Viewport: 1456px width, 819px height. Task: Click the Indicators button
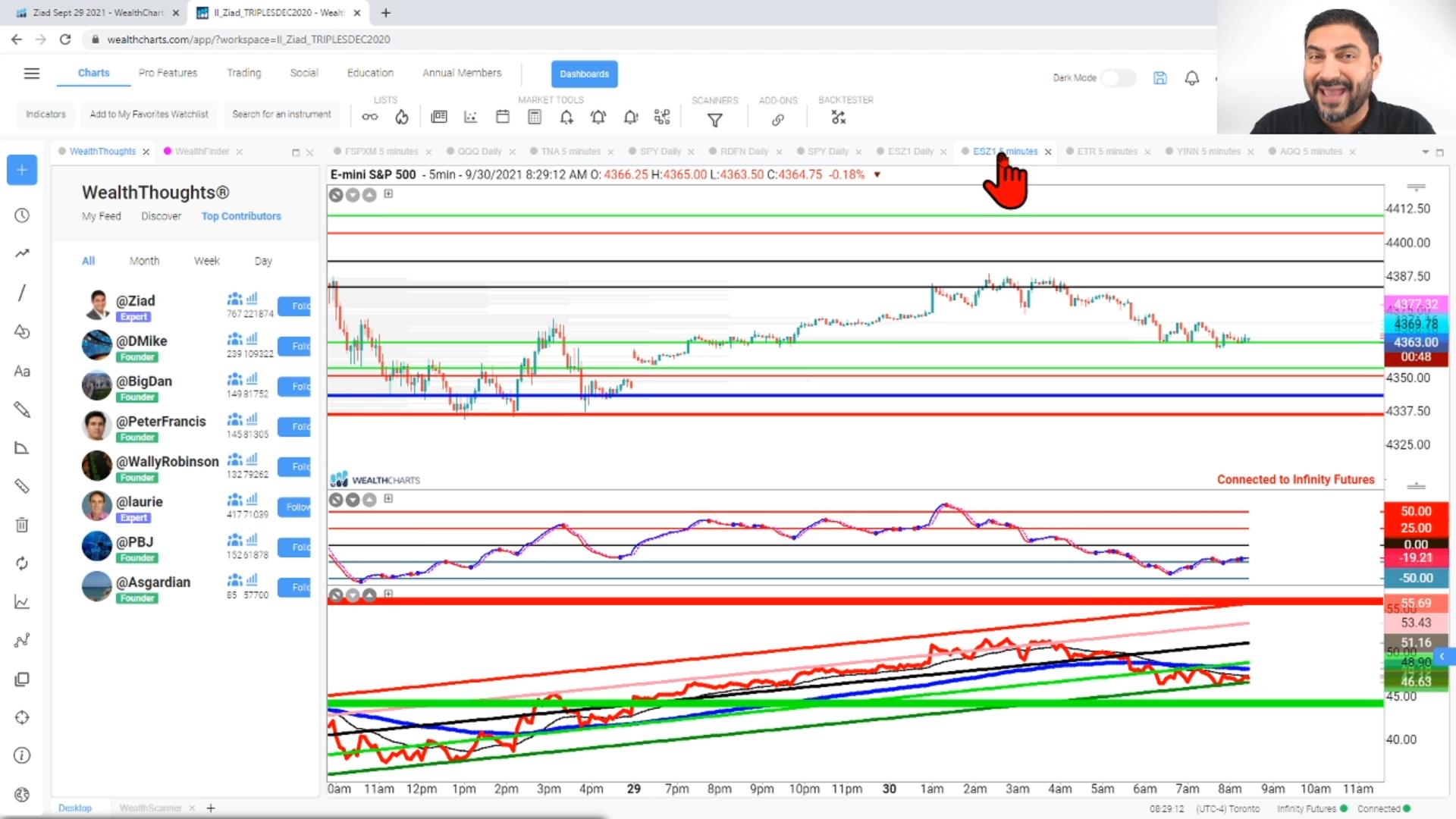(45, 115)
